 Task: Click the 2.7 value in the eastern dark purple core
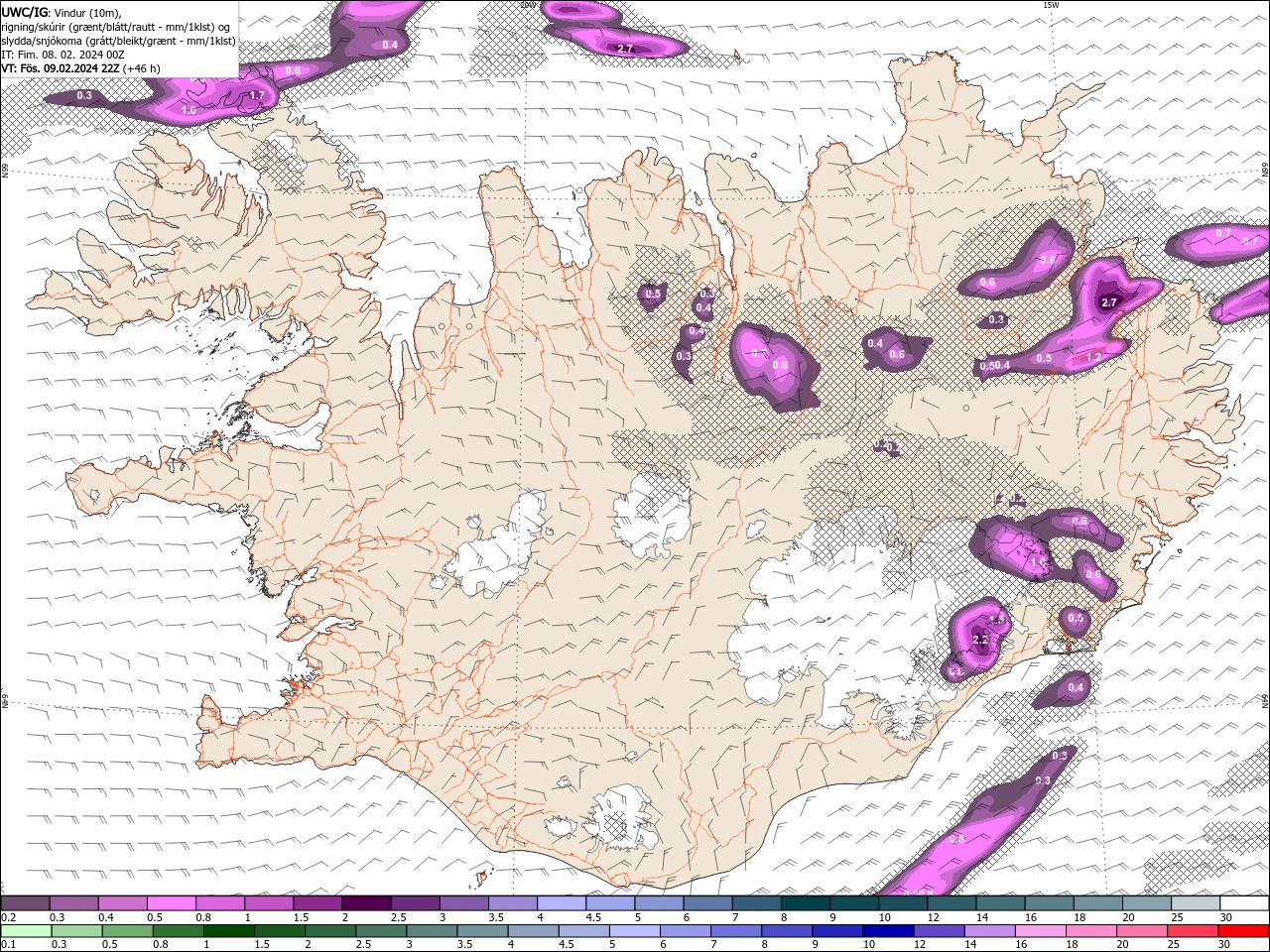pyautogui.click(x=1109, y=302)
